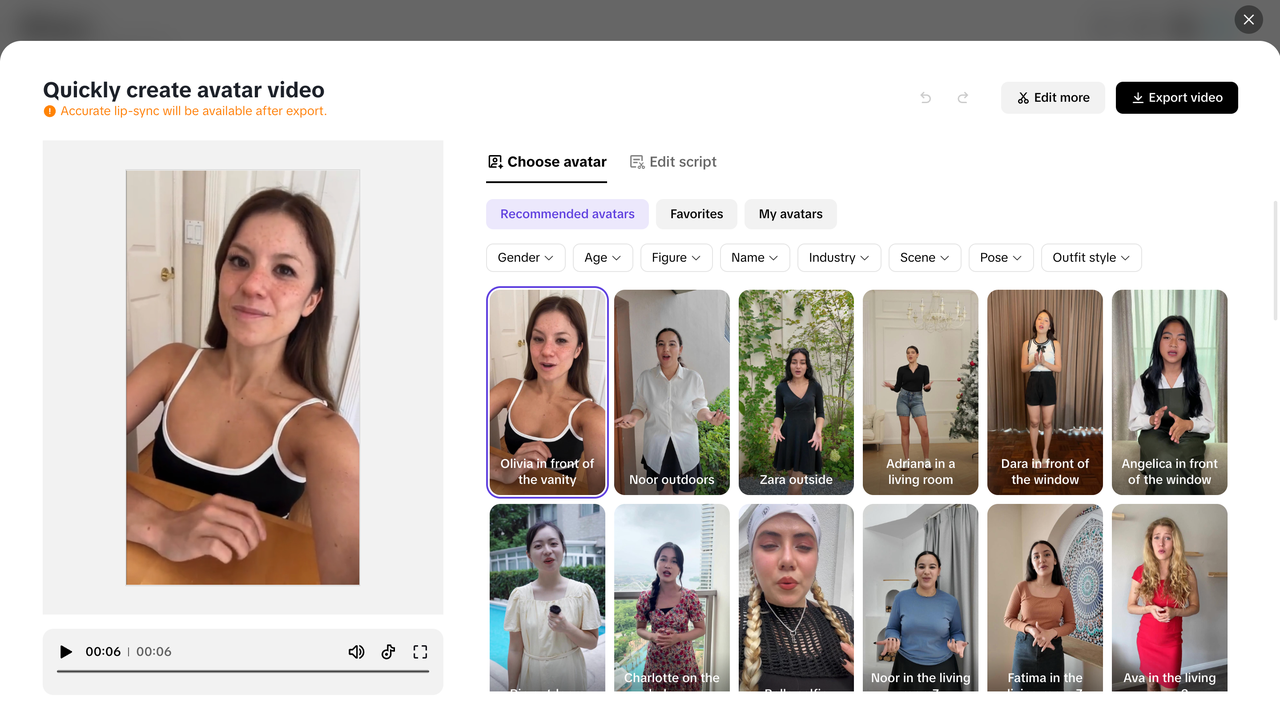Click the Edit more button
Screen dimensions: 1280x711
point(1053,97)
